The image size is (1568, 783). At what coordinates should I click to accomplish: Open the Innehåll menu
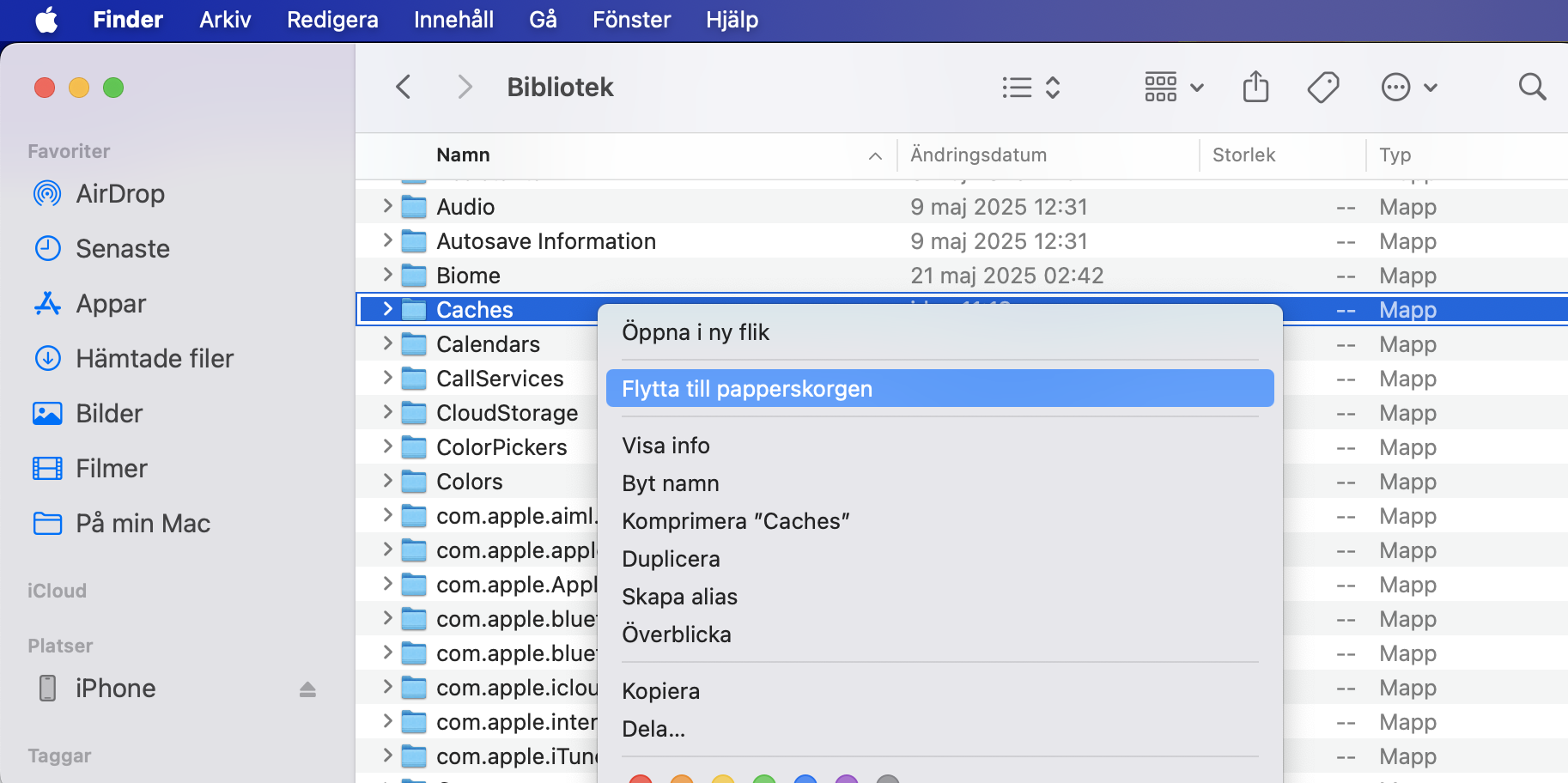(x=453, y=20)
